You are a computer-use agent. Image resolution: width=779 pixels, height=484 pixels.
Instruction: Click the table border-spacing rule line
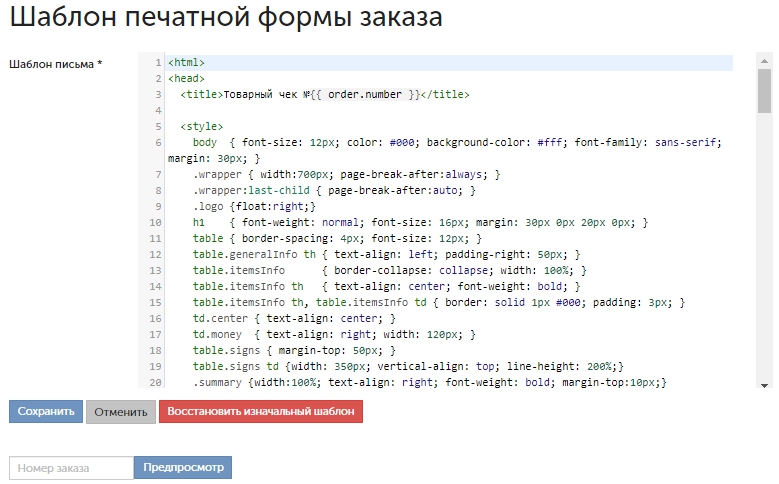(337, 239)
